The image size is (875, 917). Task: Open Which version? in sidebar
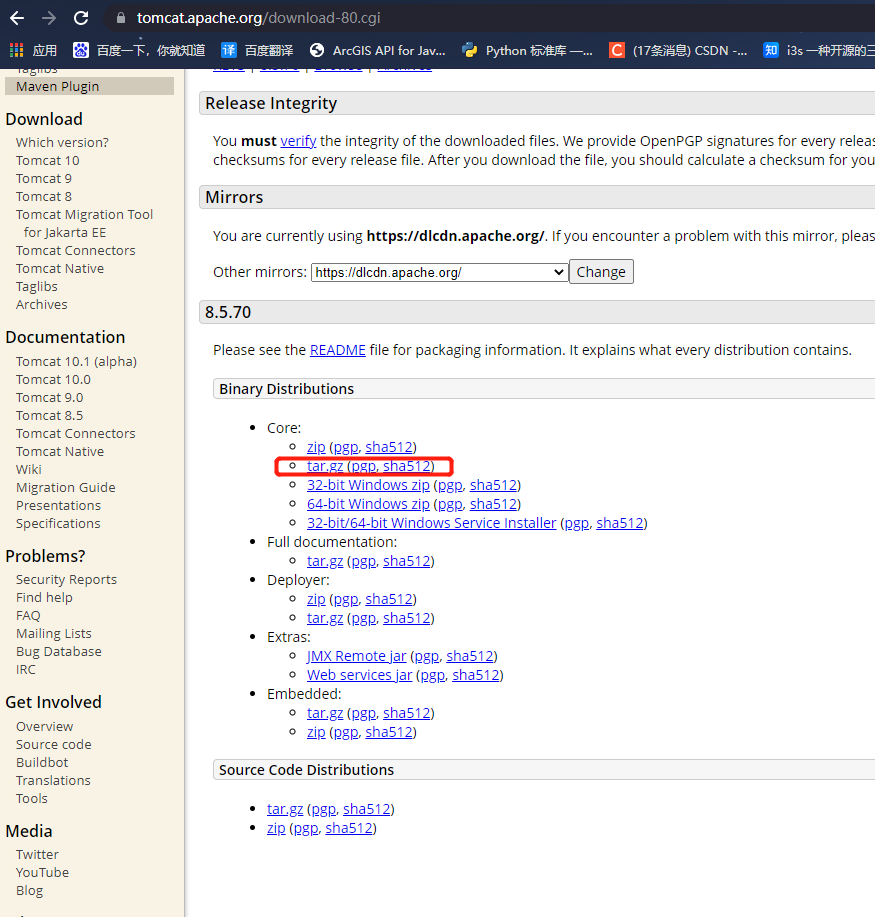[62, 142]
